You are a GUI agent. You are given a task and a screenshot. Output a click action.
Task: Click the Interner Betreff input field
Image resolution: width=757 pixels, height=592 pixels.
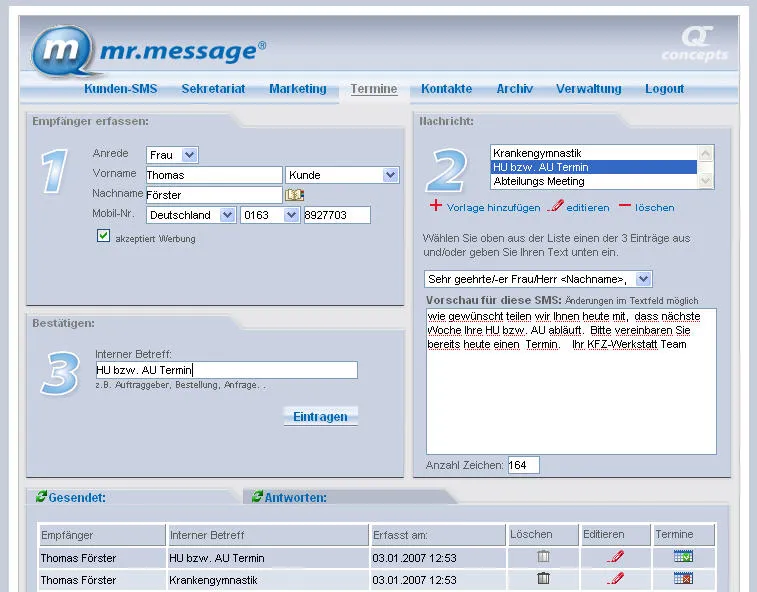click(226, 370)
